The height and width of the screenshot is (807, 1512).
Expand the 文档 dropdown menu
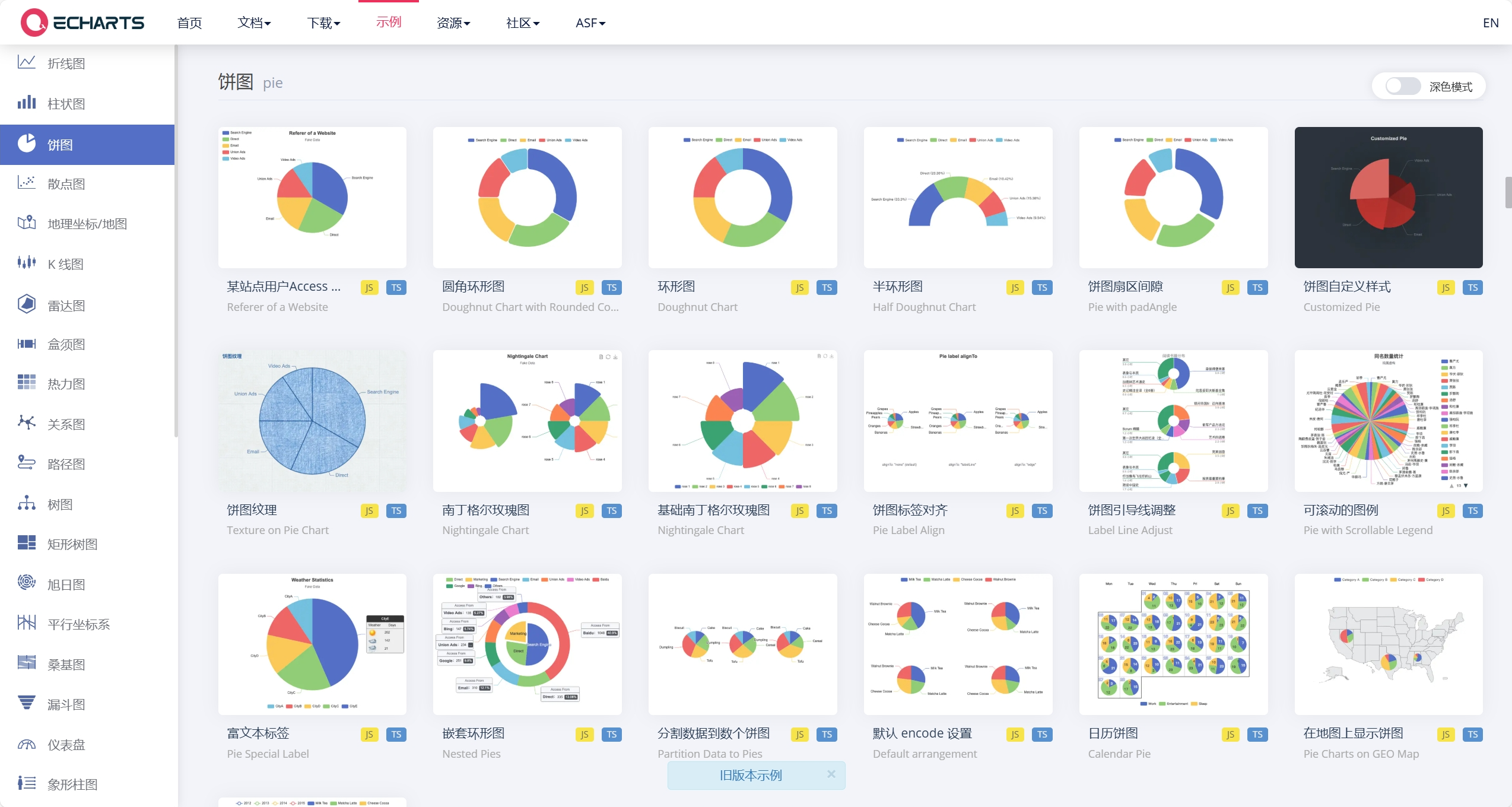254,23
